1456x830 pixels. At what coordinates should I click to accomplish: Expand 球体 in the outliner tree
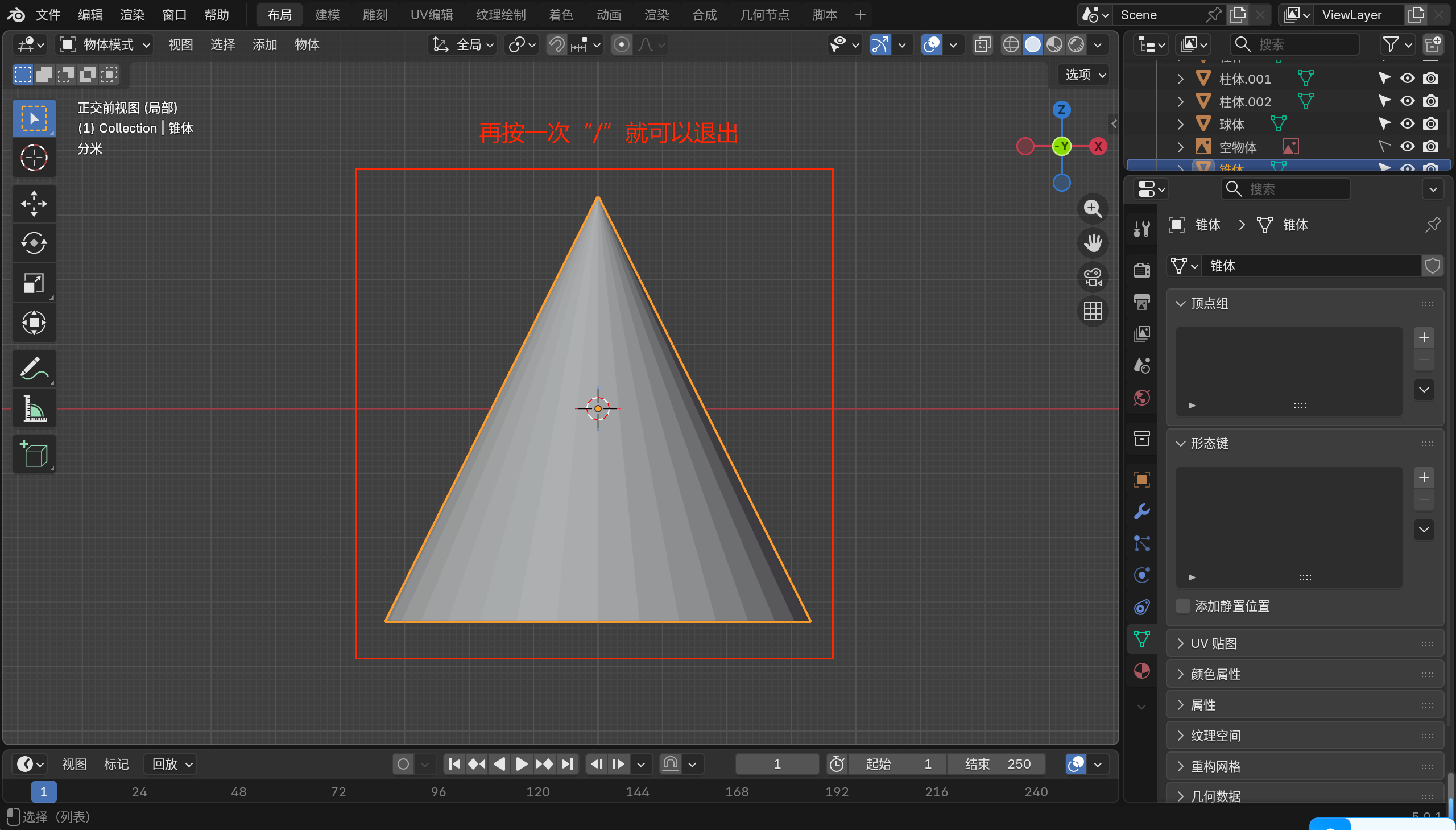(1181, 124)
